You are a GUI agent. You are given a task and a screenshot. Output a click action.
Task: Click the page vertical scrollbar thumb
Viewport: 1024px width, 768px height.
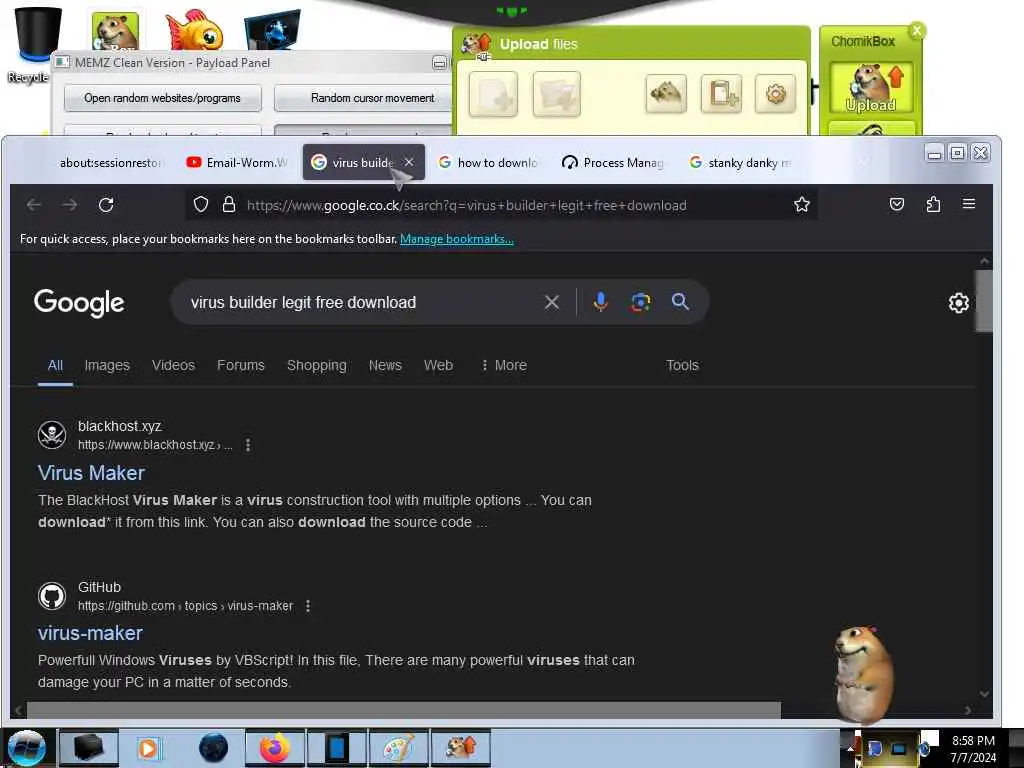pos(984,300)
